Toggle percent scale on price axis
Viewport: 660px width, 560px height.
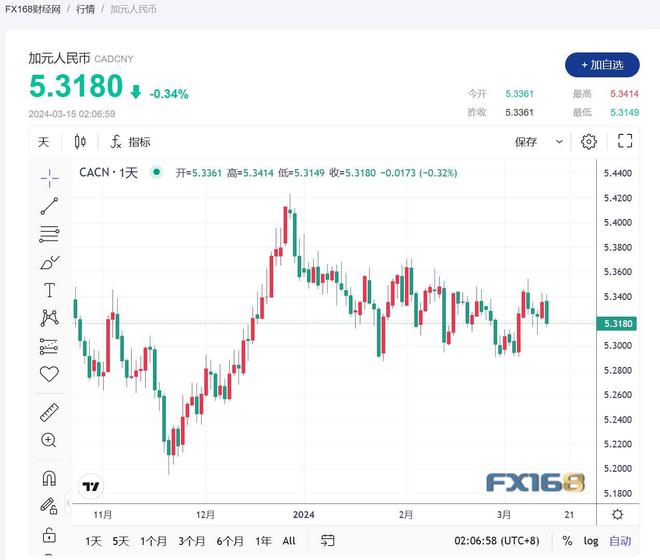tap(567, 541)
